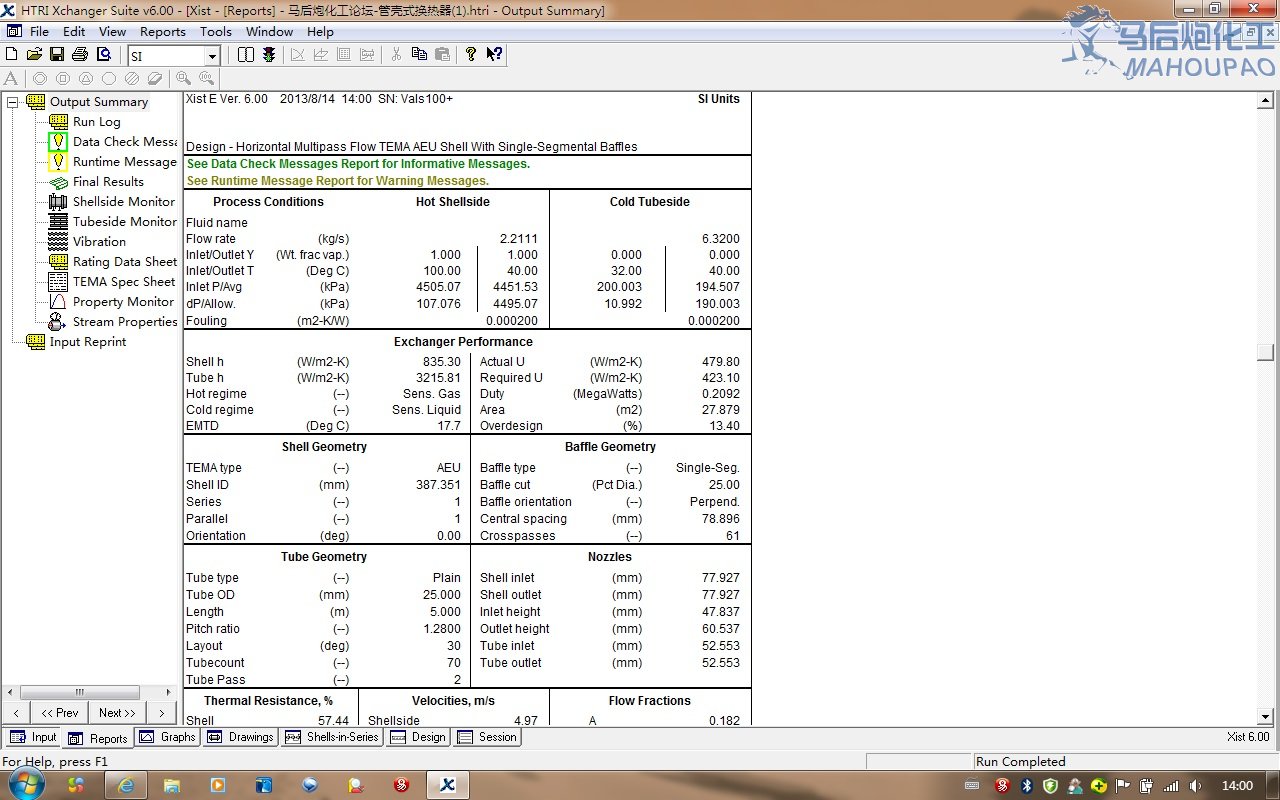Click the tree panel horizontal scrollbar thumb

point(80,692)
